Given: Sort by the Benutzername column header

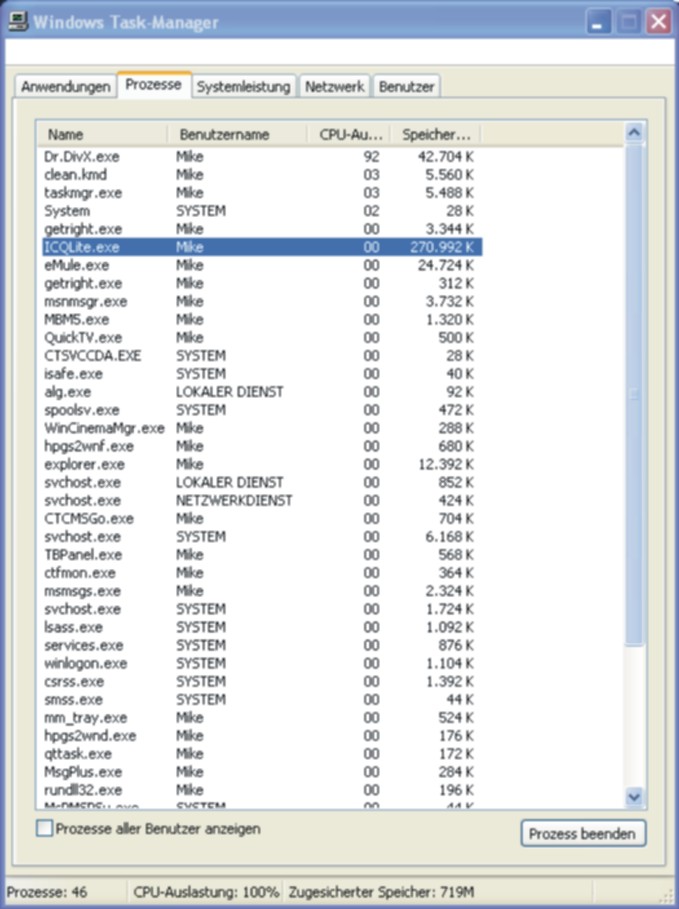Looking at the screenshot, I should click(x=238, y=134).
